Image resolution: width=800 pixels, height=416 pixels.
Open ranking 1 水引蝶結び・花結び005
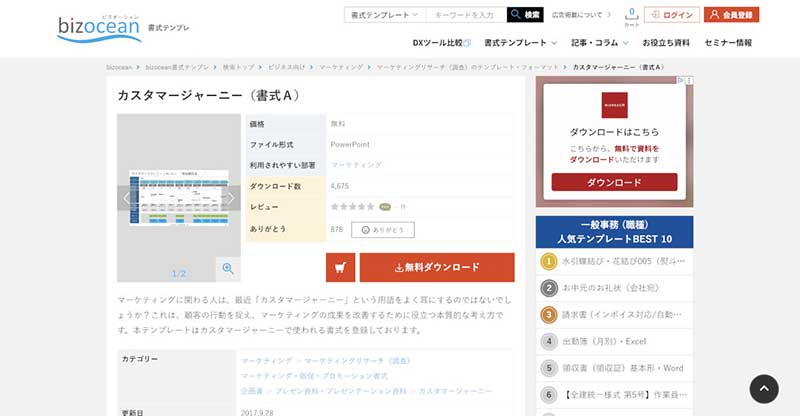pyautogui.click(x=614, y=261)
